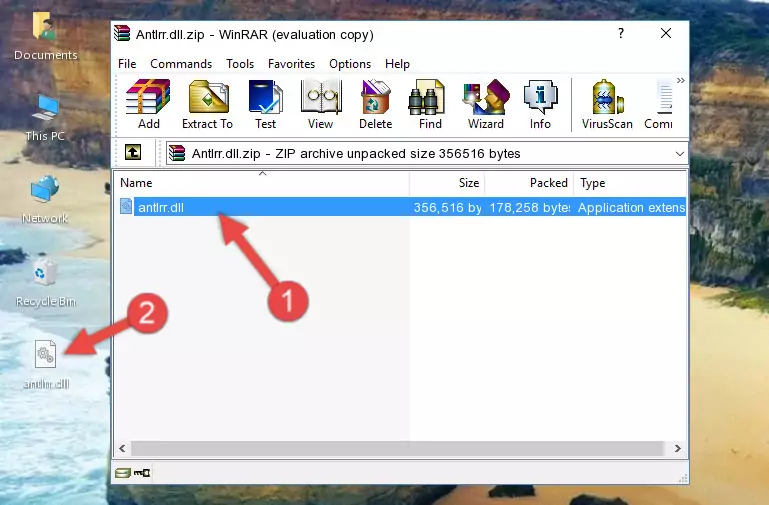Open the Help menu
769x505 pixels.
pos(397,64)
